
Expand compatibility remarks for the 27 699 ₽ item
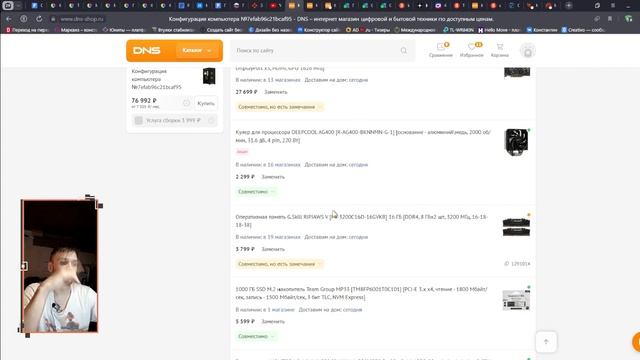point(279,107)
